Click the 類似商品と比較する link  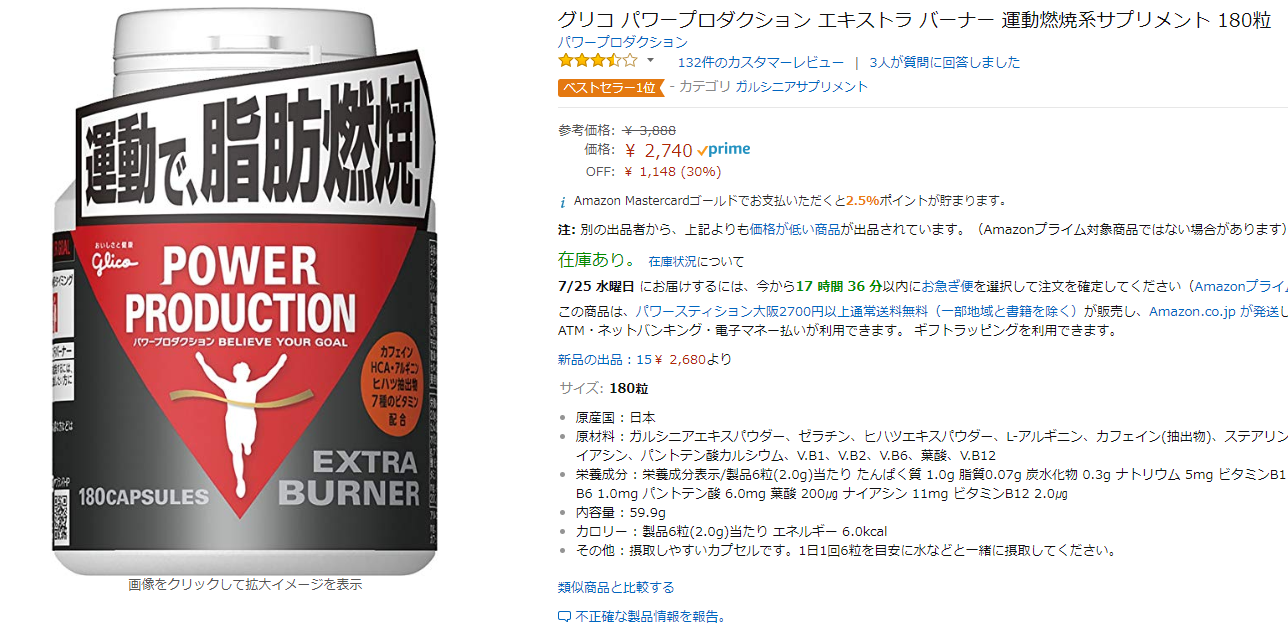point(616,587)
